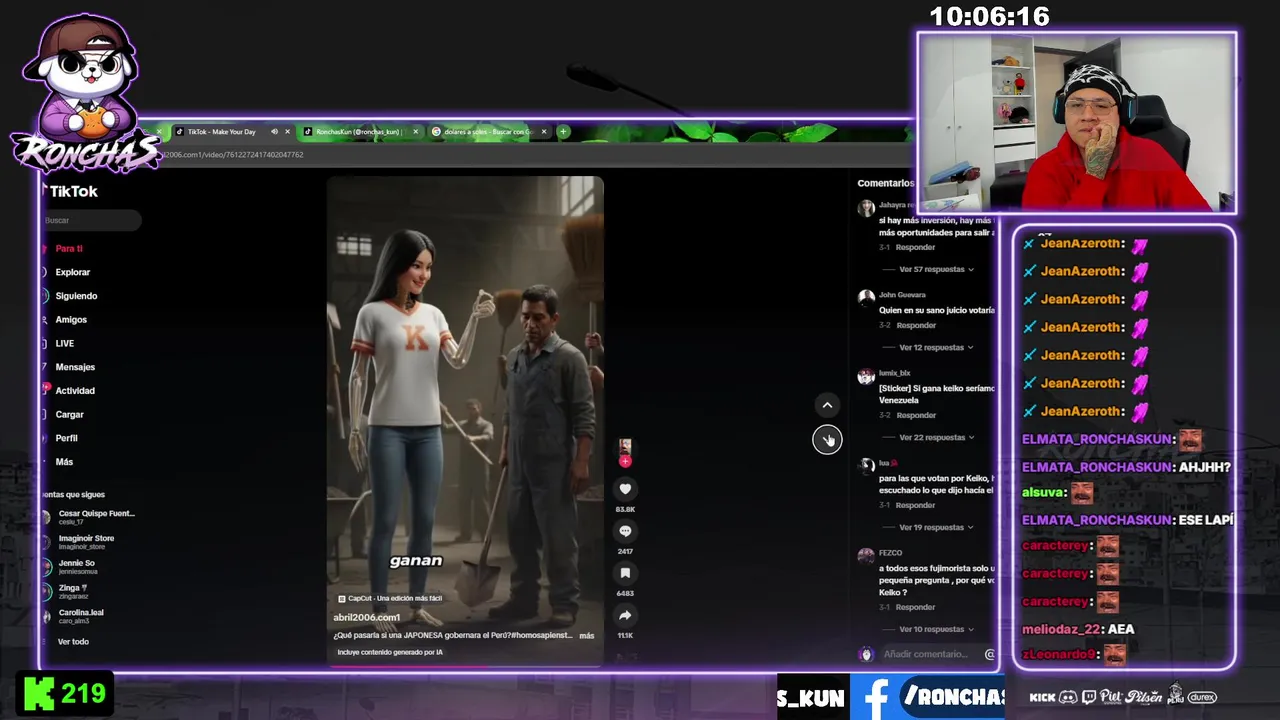This screenshot has width=1280, height=720.
Task: Click the streamer webcam overlay
Action: tap(1077, 123)
